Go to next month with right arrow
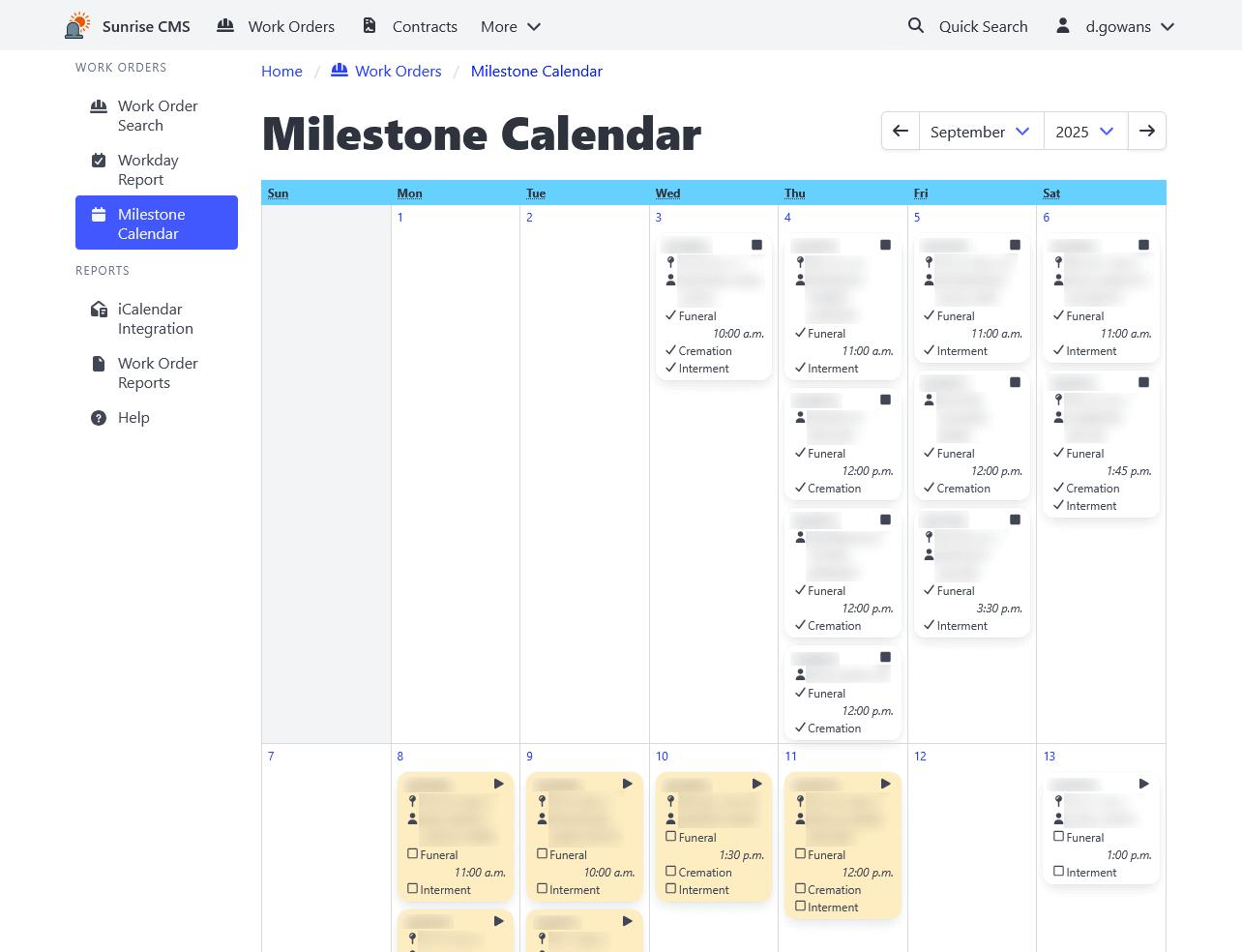Viewport: 1242px width, 952px height. [1147, 131]
